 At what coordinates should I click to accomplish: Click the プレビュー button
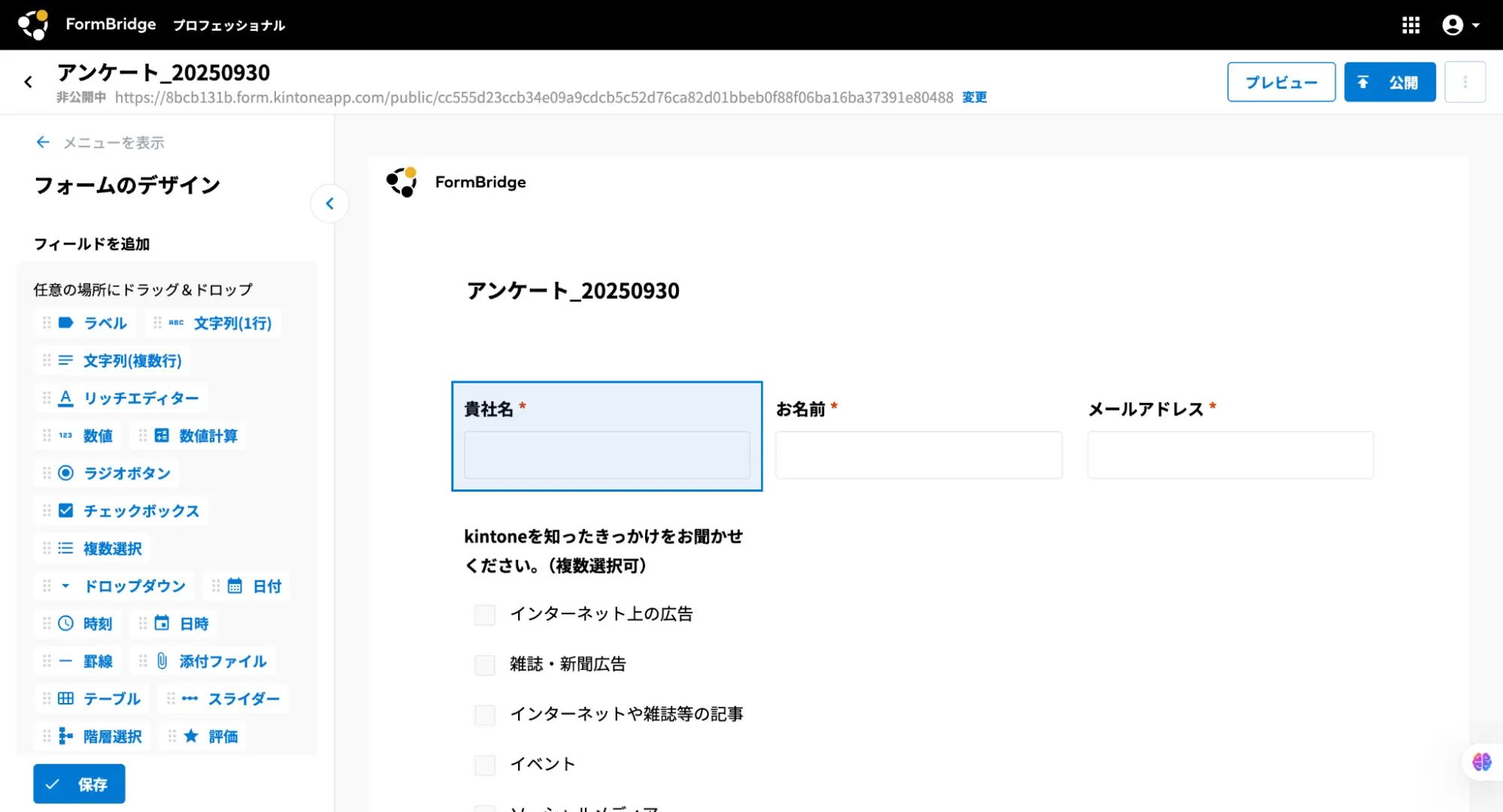click(1281, 82)
